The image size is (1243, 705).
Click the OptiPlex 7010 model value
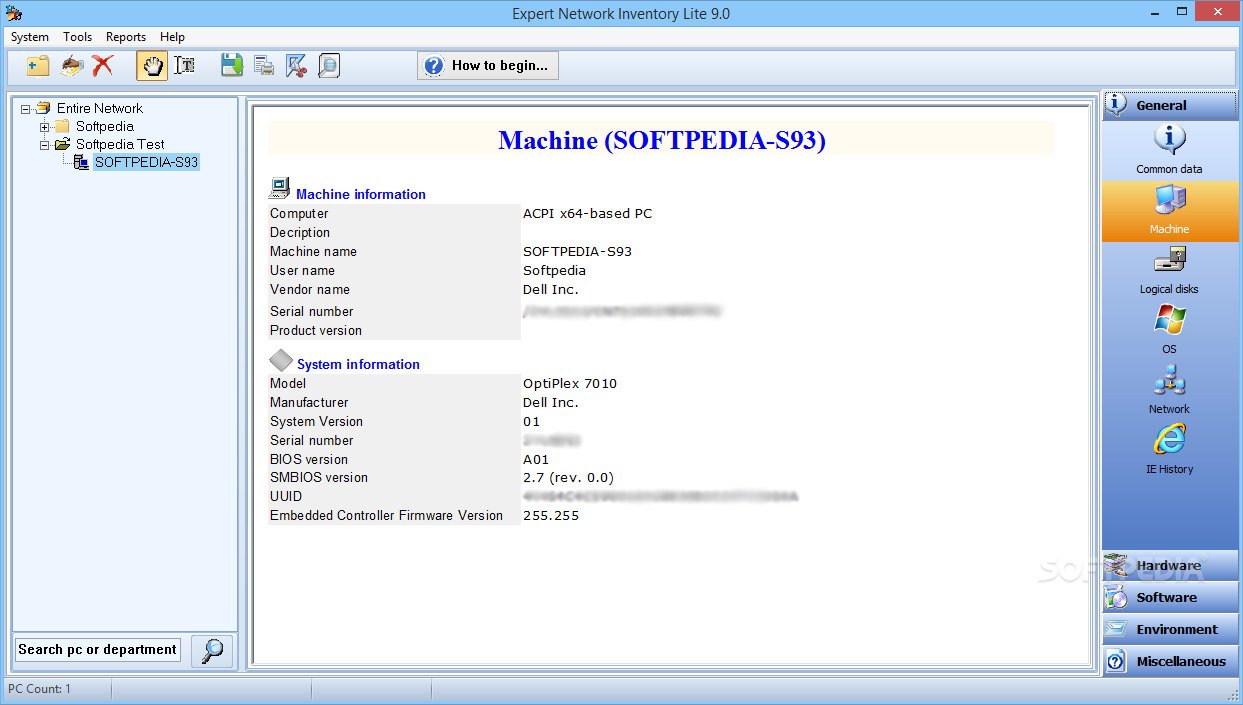pyautogui.click(x=570, y=383)
